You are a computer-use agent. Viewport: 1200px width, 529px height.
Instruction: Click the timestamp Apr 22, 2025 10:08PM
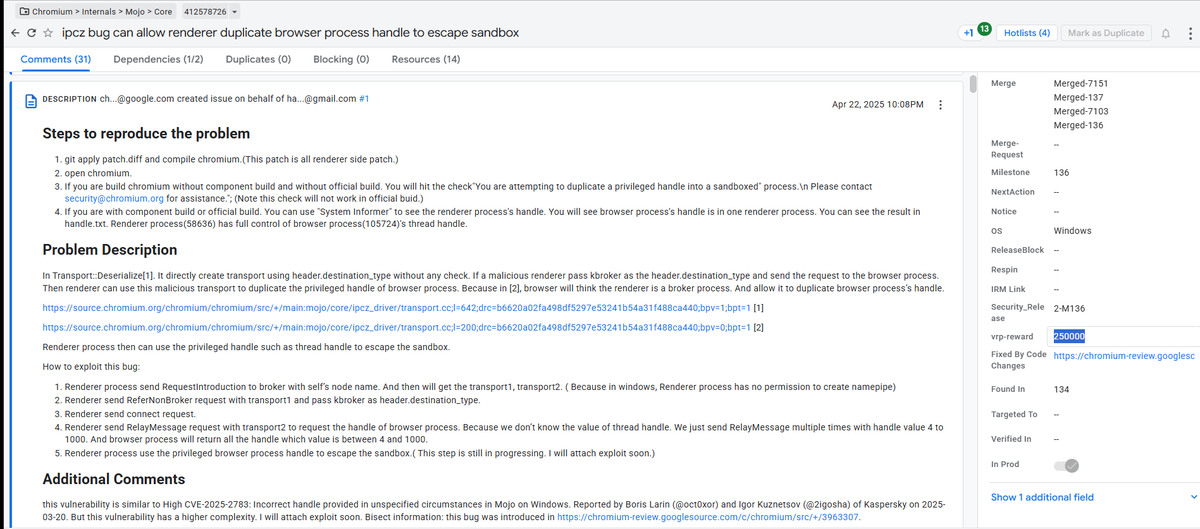point(878,105)
